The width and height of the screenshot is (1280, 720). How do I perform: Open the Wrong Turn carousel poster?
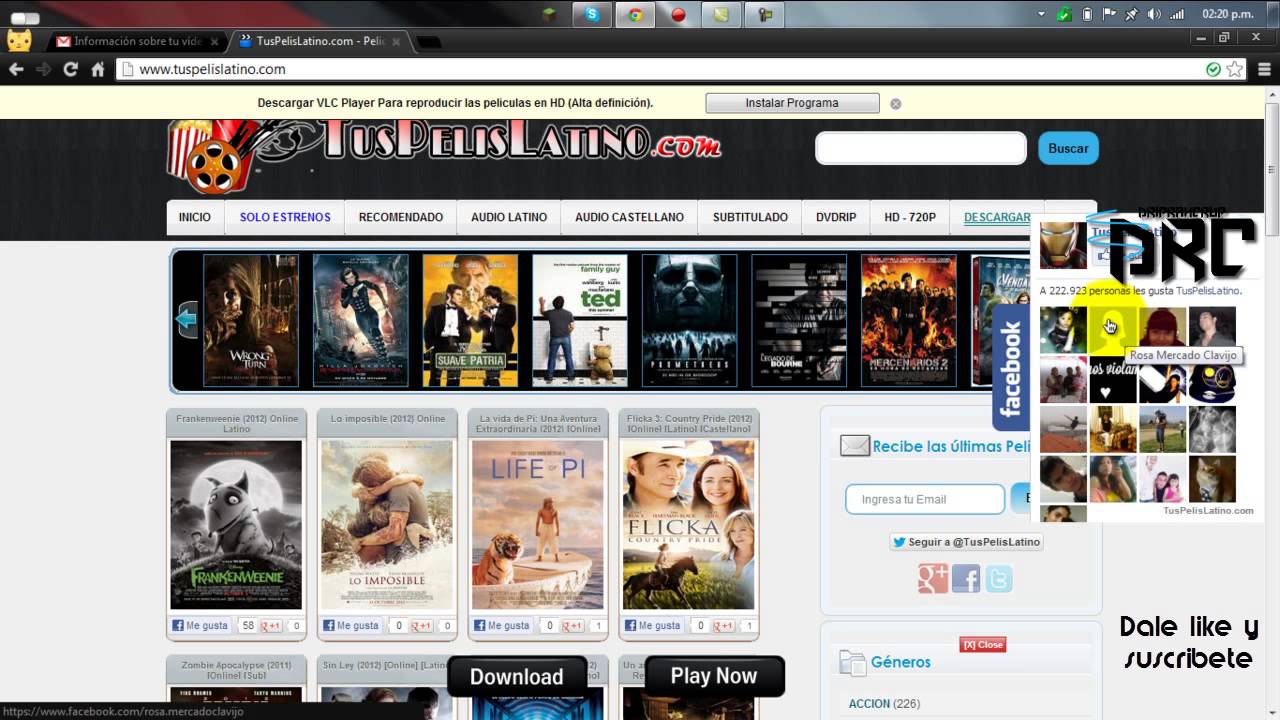pyautogui.click(x=251, y=320)
